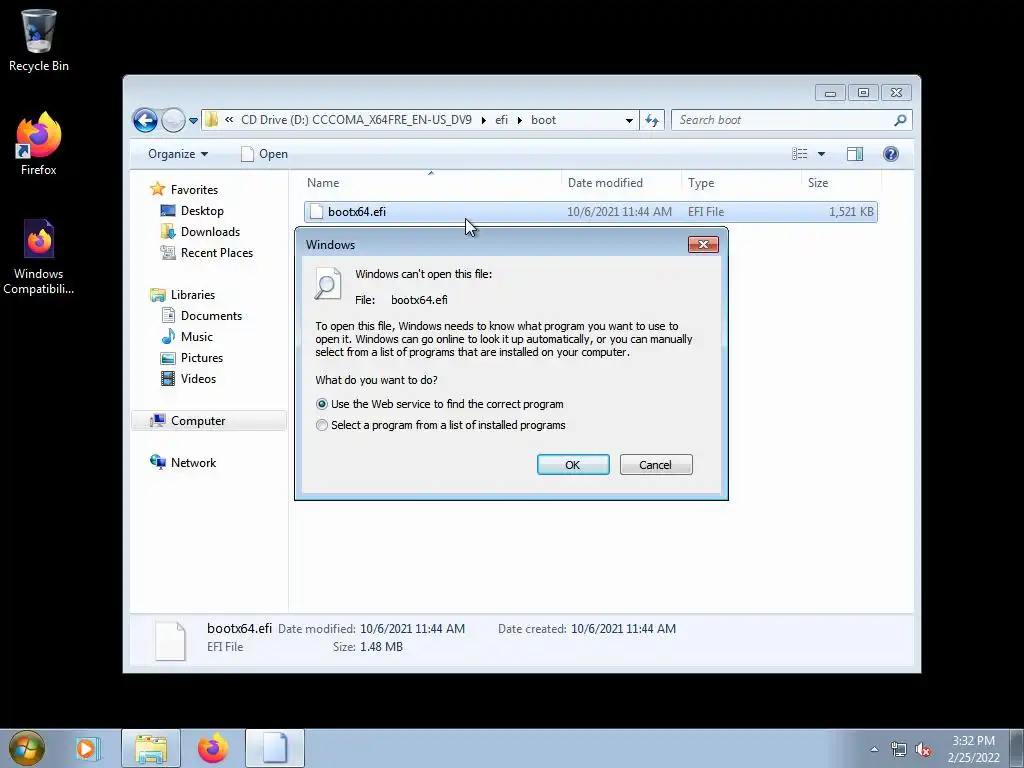The width and height of the screenshot is (1024, 768).
Task: Show hidden tray icons arrow
Action: (x=874, y=749)
